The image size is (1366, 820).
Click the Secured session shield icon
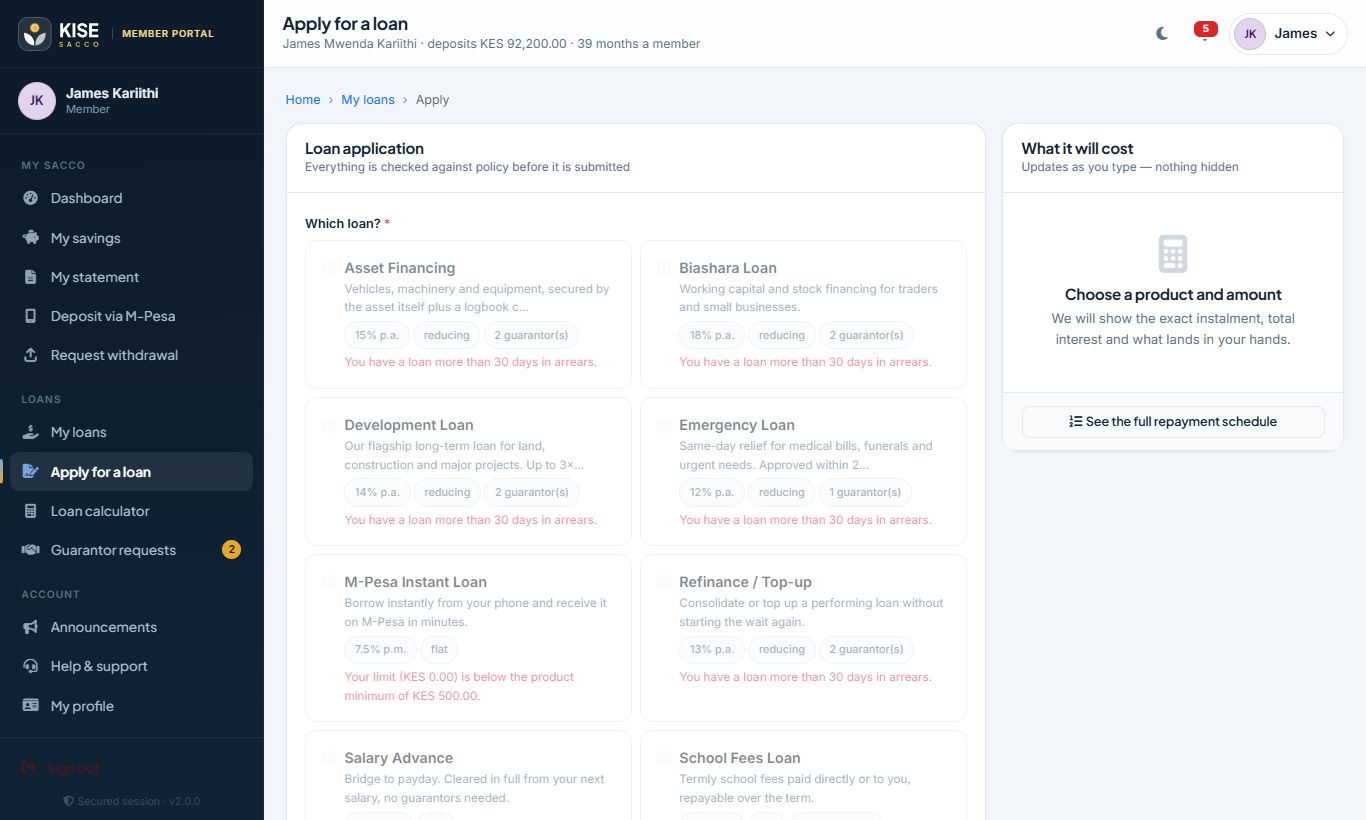pyautogui.click(x=68, y=801)
